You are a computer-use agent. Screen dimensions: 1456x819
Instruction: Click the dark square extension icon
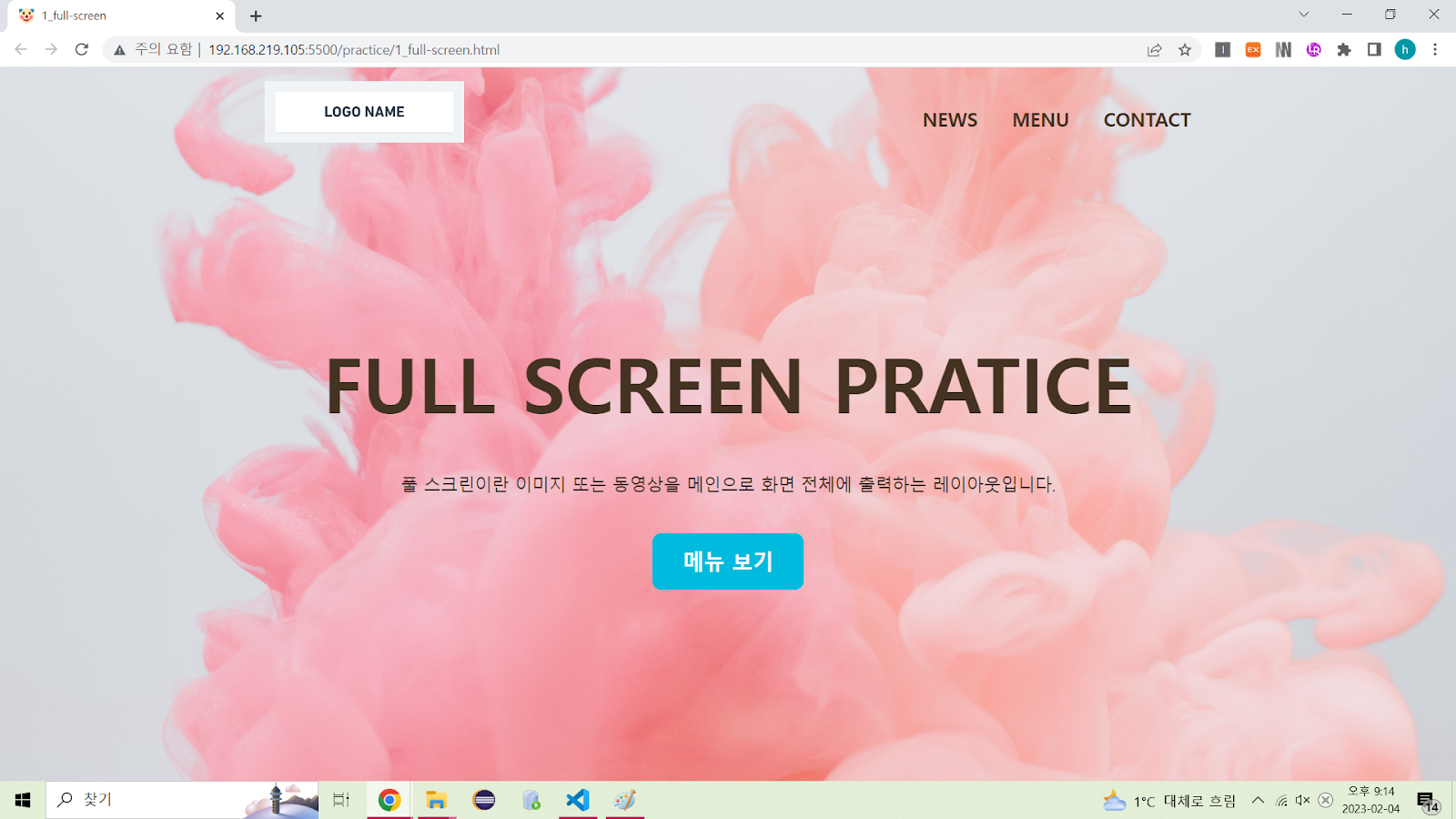coord(1223,50)
